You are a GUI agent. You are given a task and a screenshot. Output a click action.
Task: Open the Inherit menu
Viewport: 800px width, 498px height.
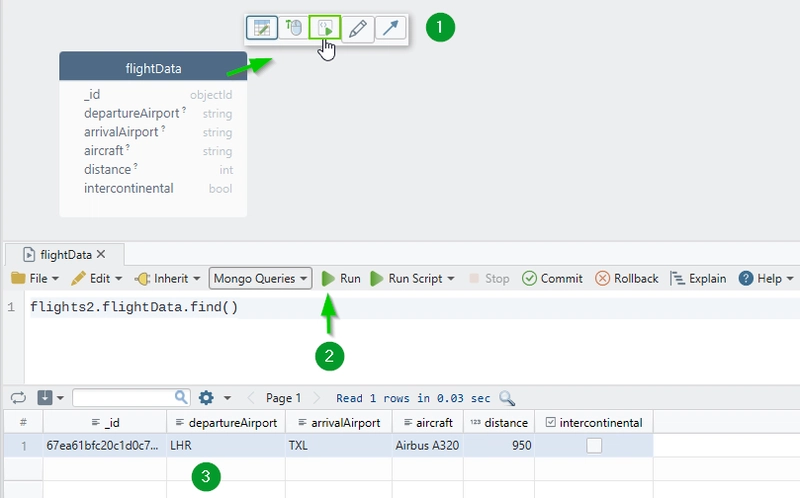pyautogui.click(x=167, y=279)
